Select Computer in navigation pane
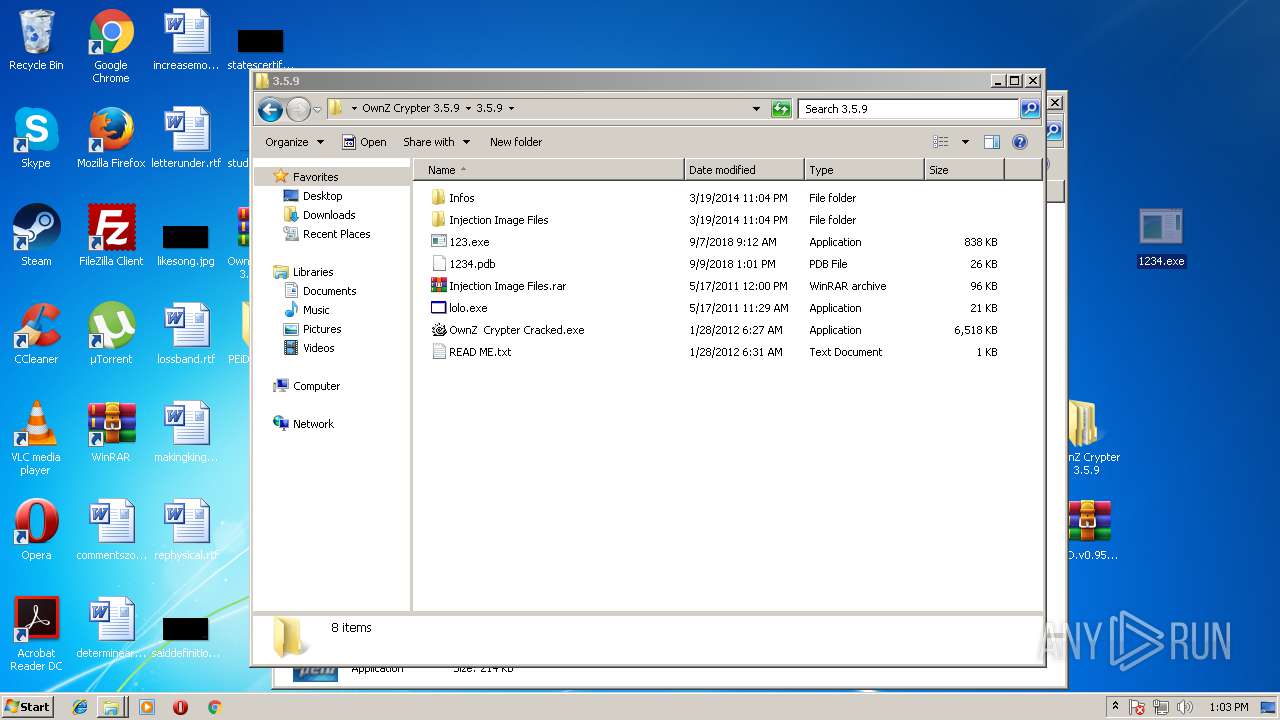The image size is (1280, 720). [x=316, y=386]
